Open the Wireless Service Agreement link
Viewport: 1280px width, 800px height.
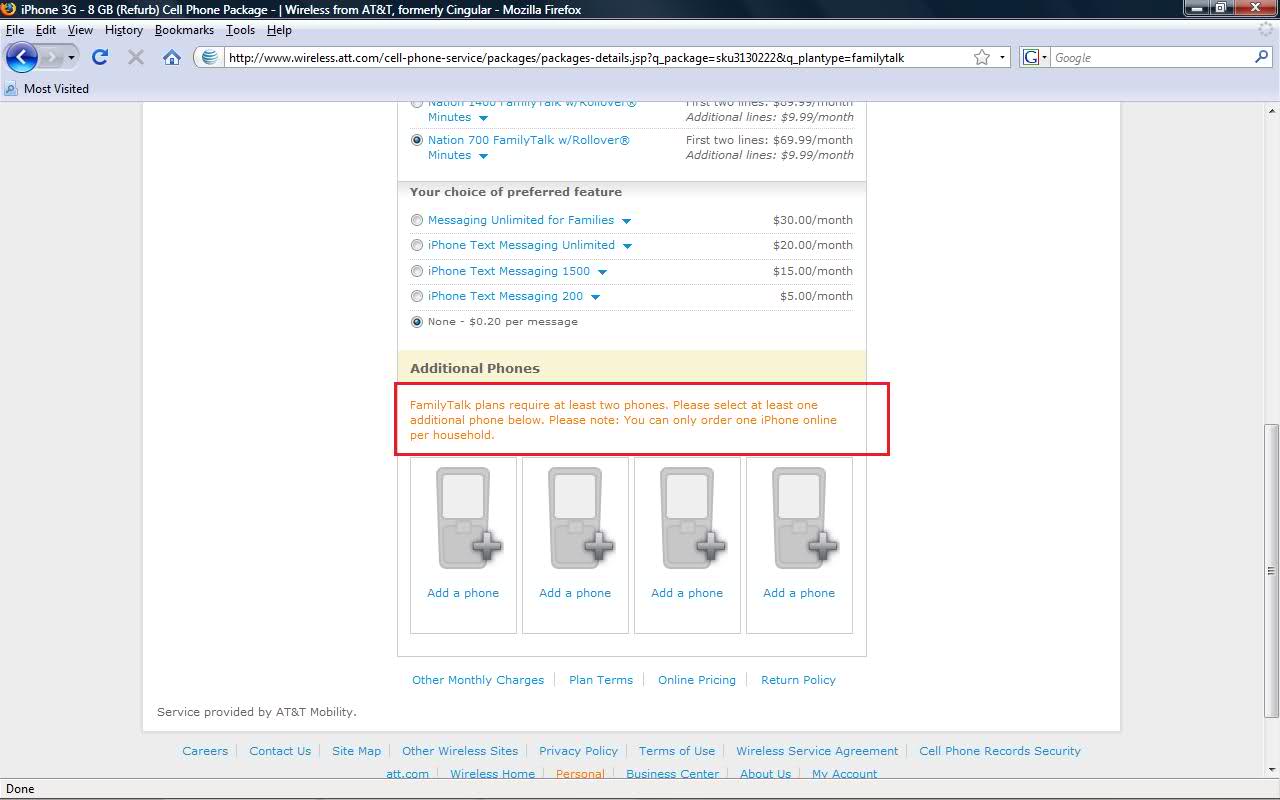click(817, 751)
